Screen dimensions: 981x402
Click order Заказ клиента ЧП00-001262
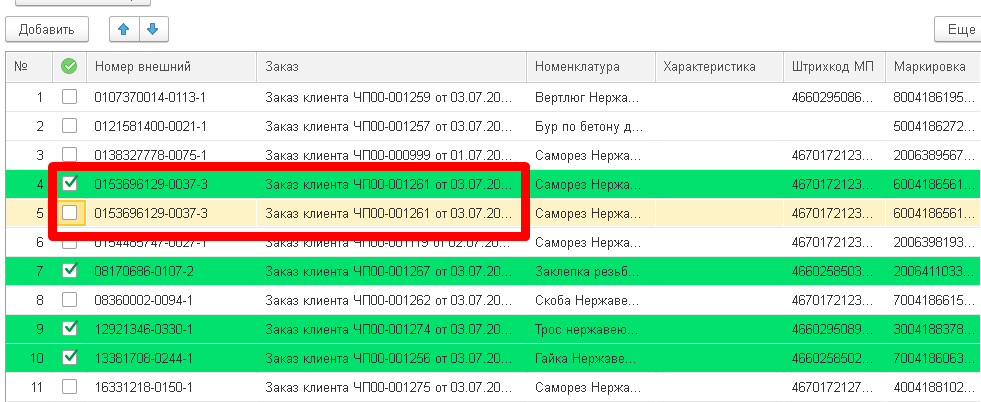[390, 300]
